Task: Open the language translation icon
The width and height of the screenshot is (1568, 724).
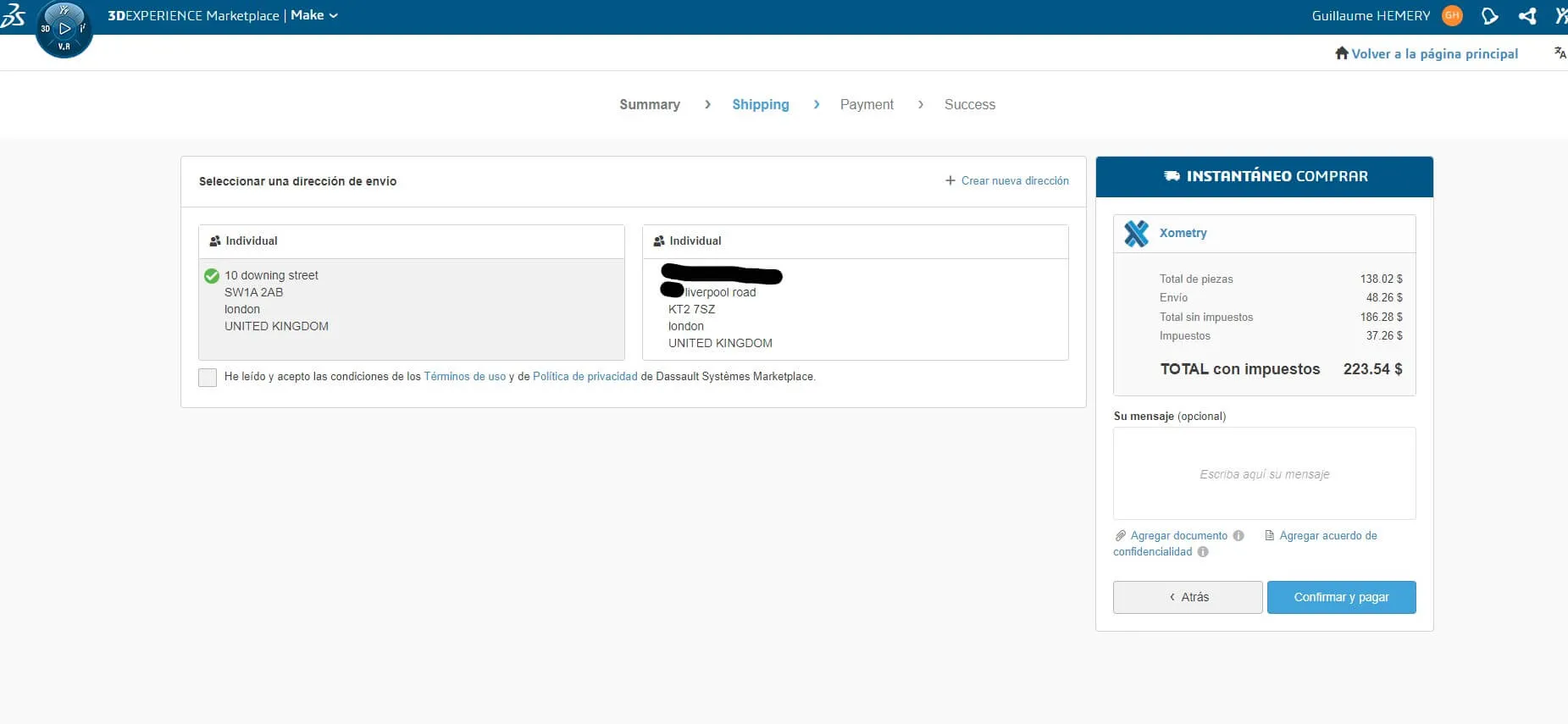Action: pyautogui.click(x=1560, y=53)
